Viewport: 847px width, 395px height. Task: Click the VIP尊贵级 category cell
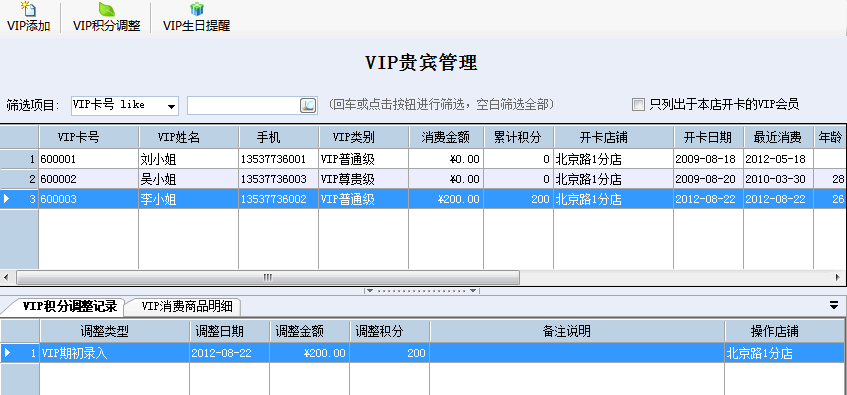(363, 179)
